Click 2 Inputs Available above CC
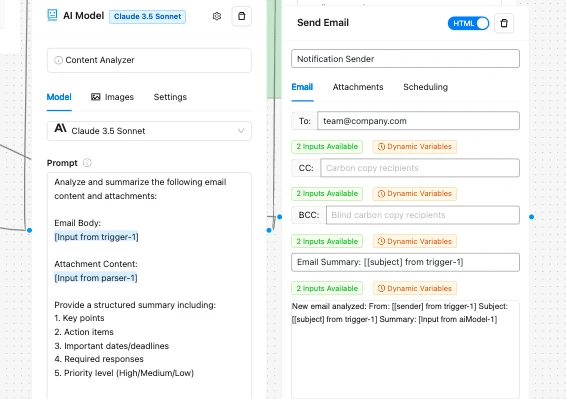Image resolution: width=566 pixels, height=399 pixels. pos(327,147)
